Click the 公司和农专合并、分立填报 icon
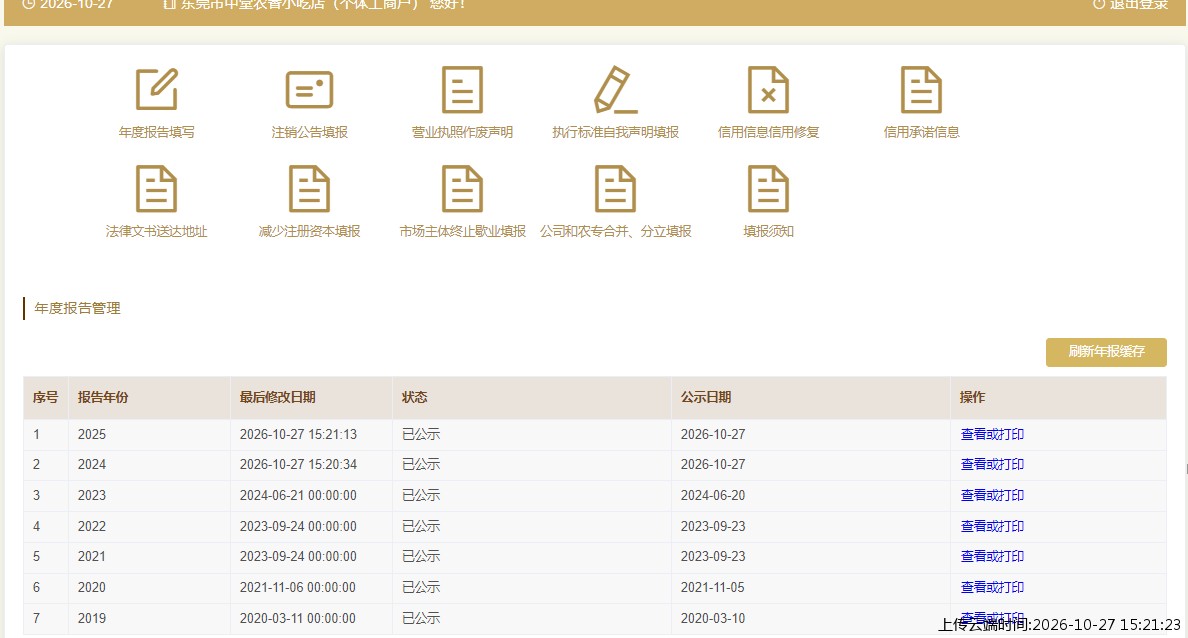Screen dimensions: 1188x638 click(x=615, y=189)
